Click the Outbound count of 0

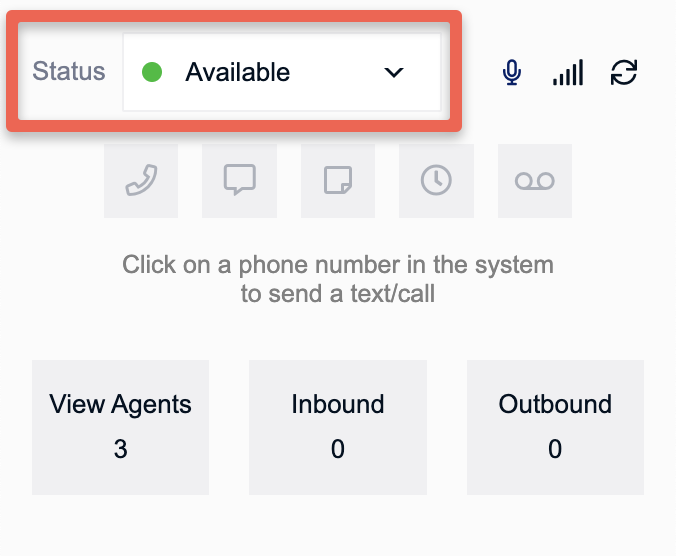(x=555, y=450)
